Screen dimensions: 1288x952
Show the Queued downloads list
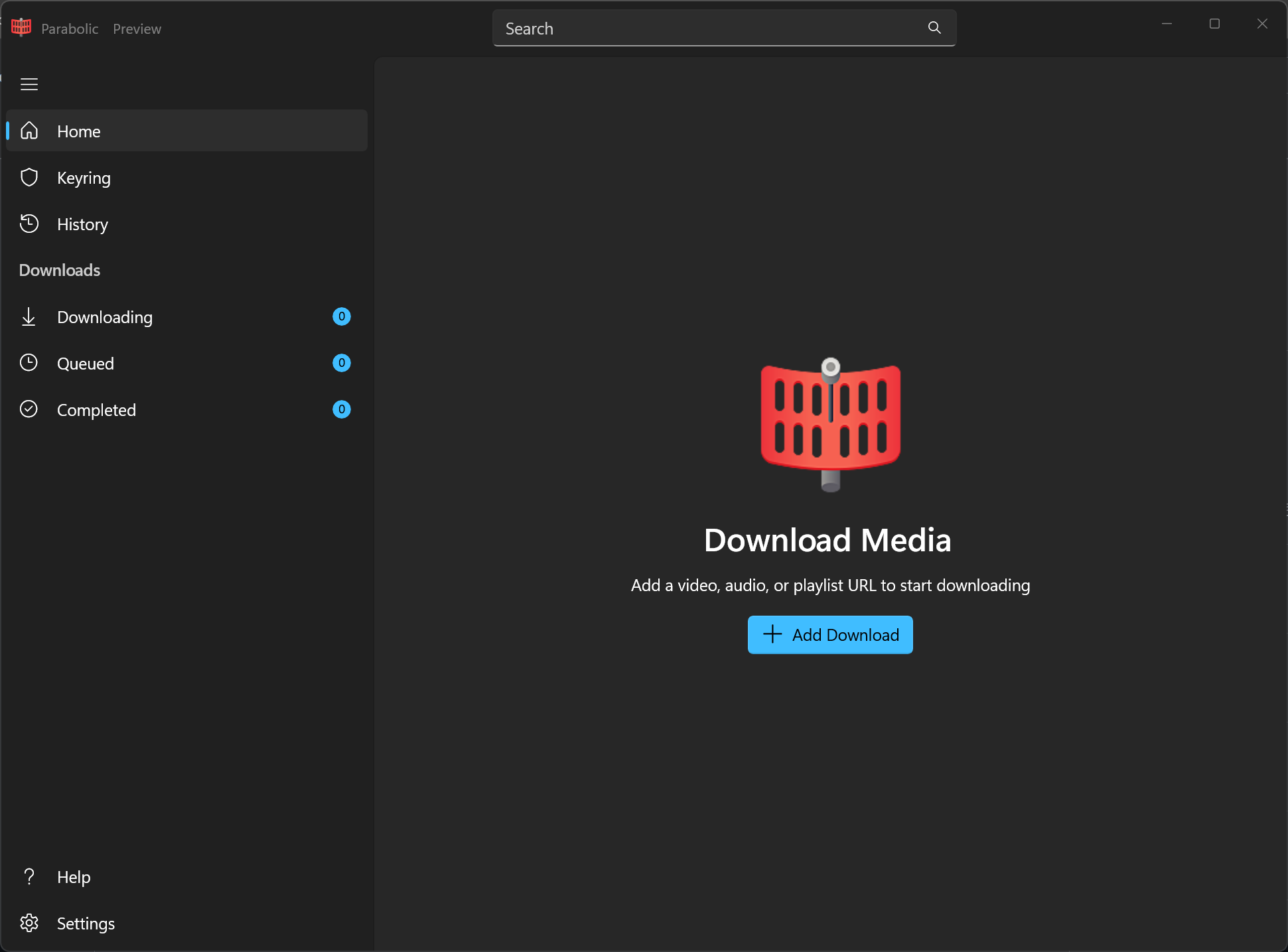pyautogui.click(x=187, y=363)
